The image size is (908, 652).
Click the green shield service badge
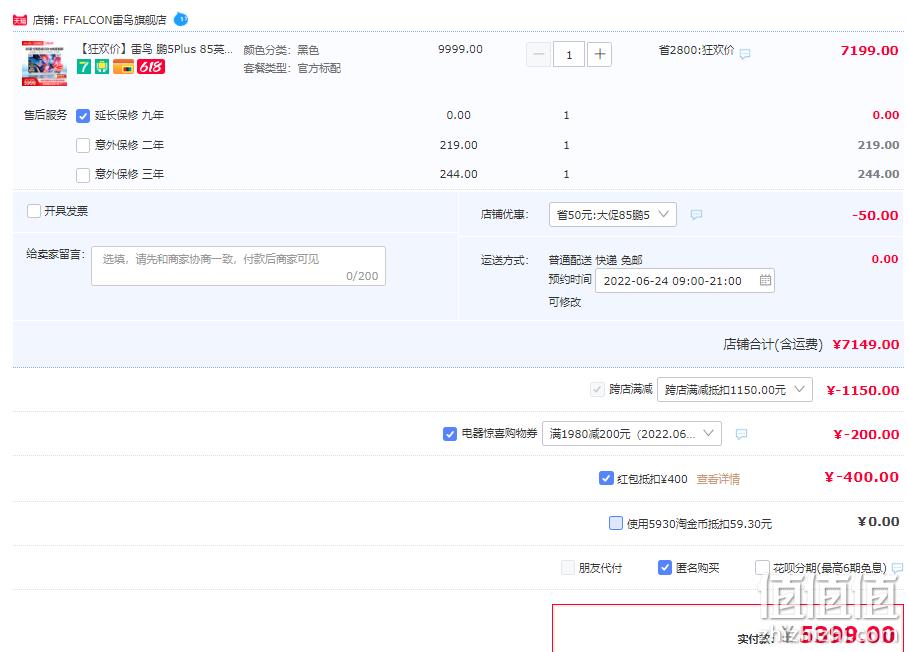pos(102,67)
